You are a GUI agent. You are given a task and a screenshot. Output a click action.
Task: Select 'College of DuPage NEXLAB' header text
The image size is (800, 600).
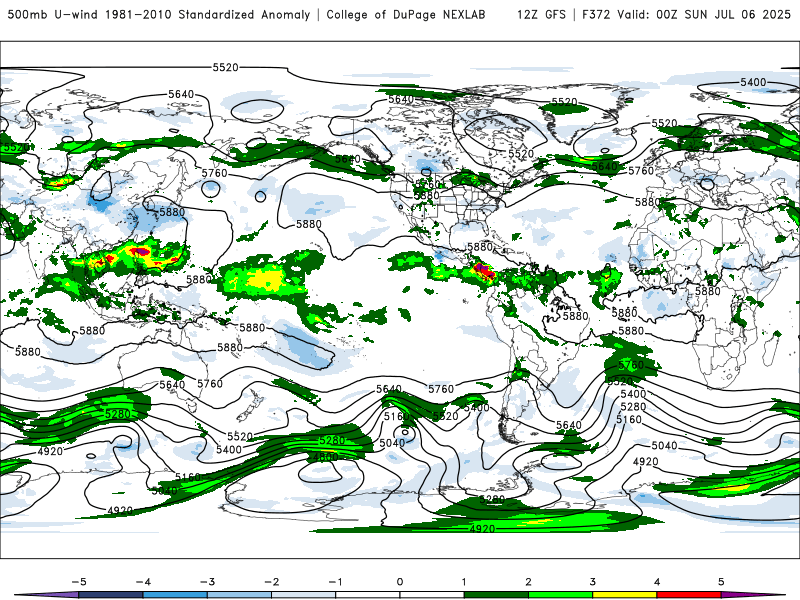[x=406, y=15]
